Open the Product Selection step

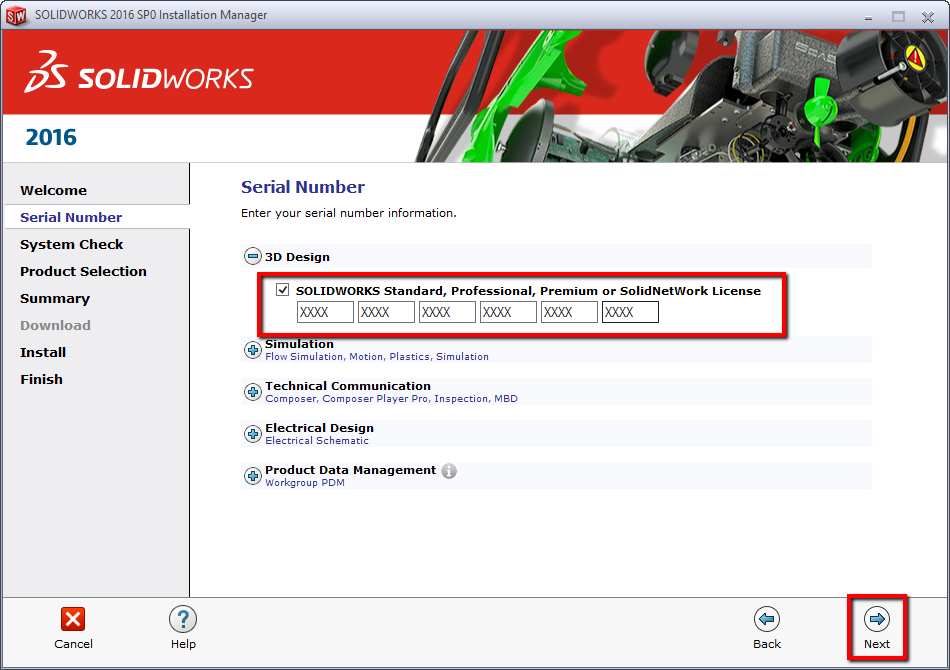pos(83,271)
